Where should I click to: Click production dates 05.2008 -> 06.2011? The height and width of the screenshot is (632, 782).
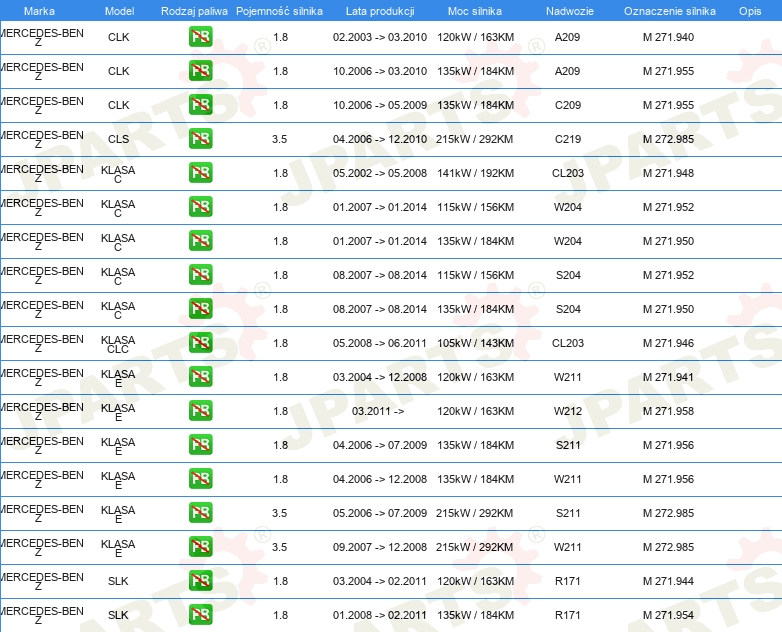coord(380,343)
